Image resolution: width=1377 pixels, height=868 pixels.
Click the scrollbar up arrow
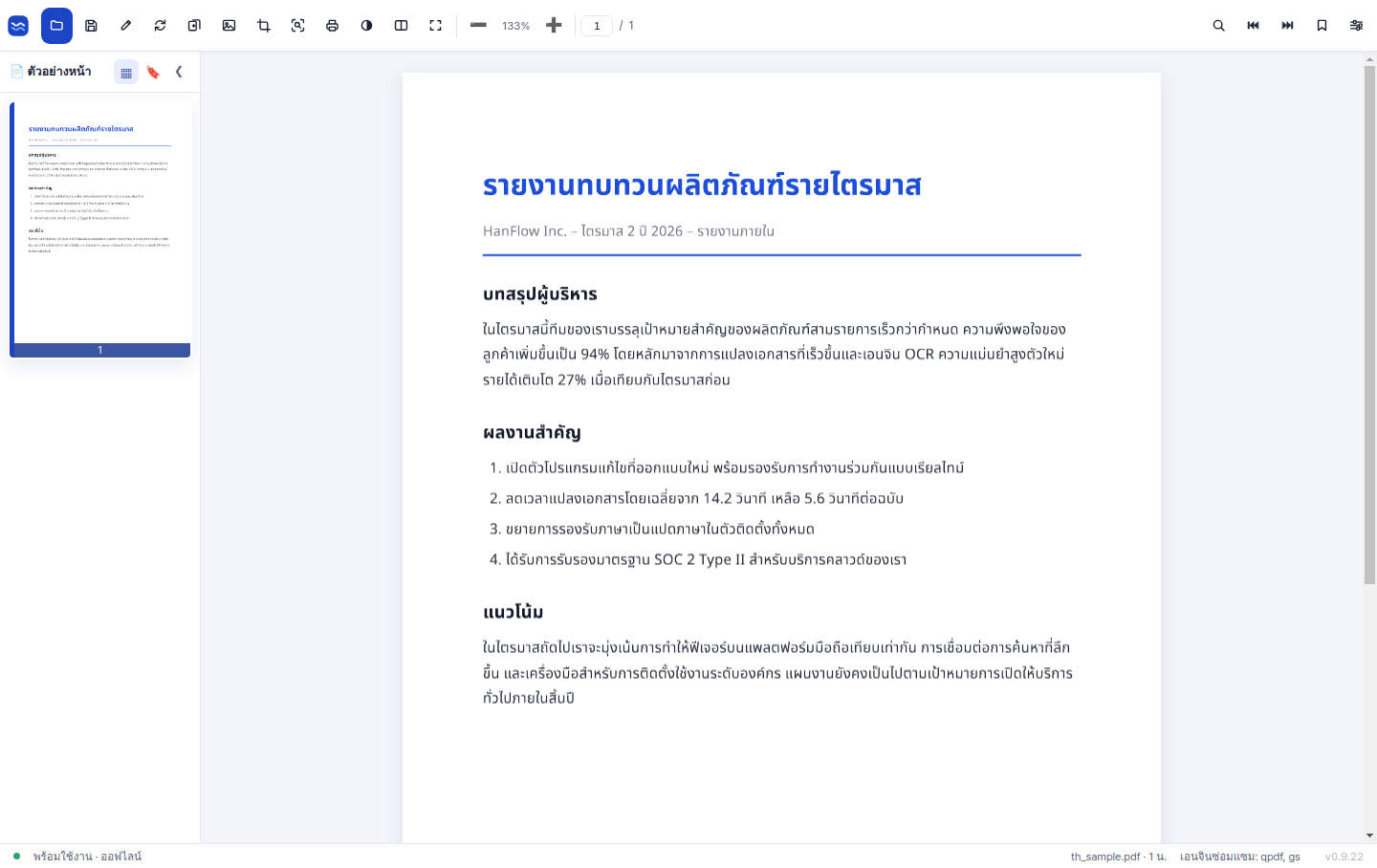(x=1369, y=58)
